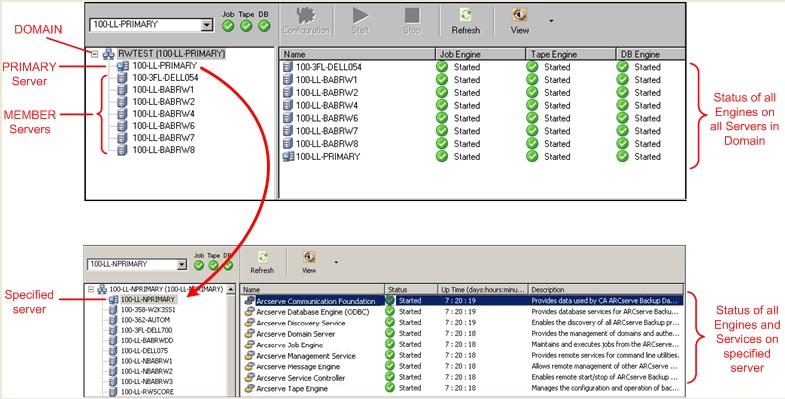Select member server 100-LL-BABRW6 in the tree
Image resolution: width=785 pixels, height=399 pixels.
(x=163, y=126)
